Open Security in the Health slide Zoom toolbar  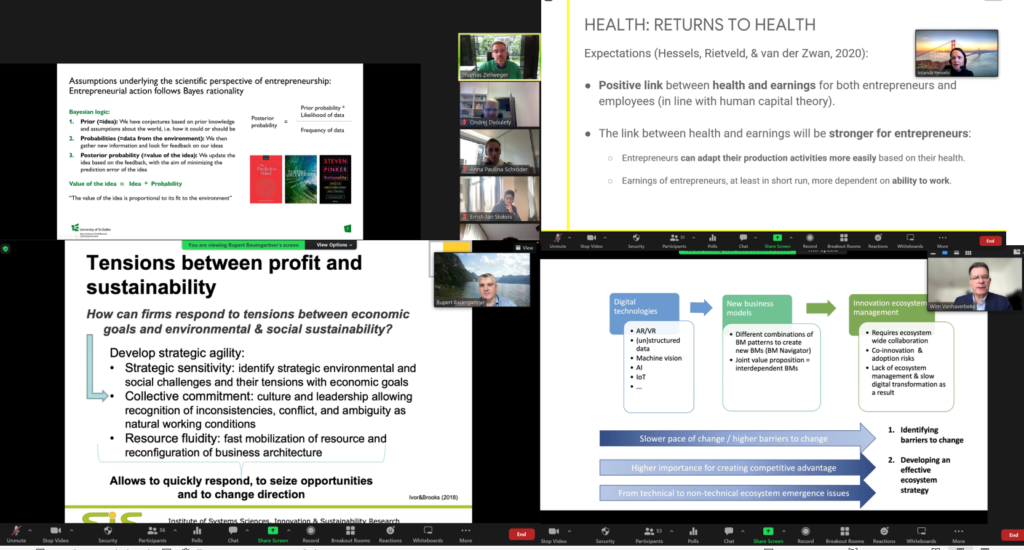click(636, 241)
